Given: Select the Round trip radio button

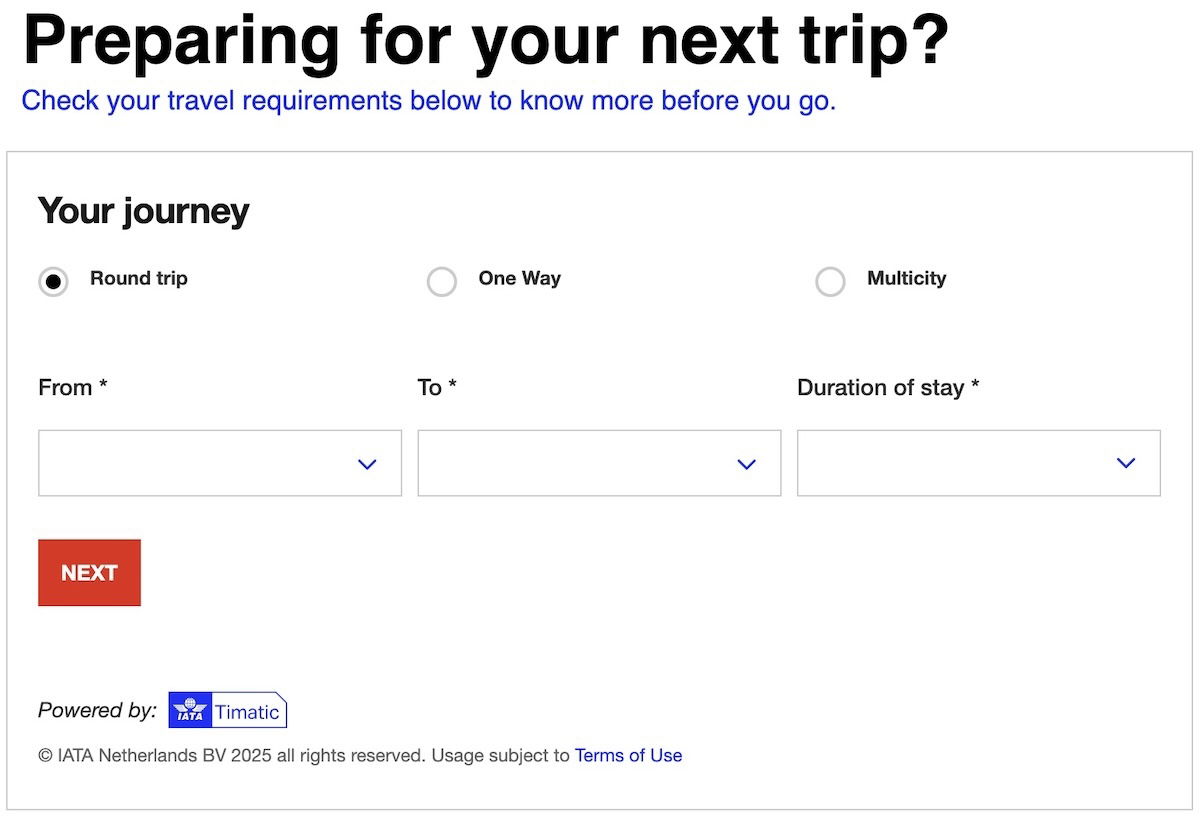Looking at the screenshot, I should 53,282.
